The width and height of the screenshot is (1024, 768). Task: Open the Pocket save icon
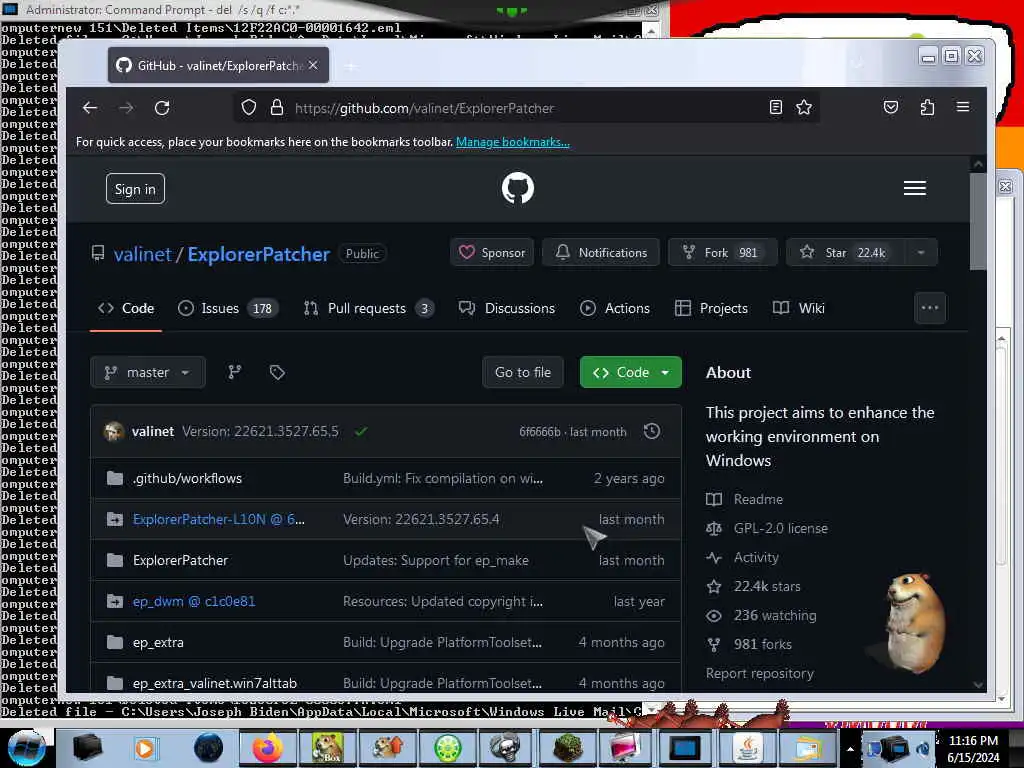pyautogui.click(x=891, y=107)
